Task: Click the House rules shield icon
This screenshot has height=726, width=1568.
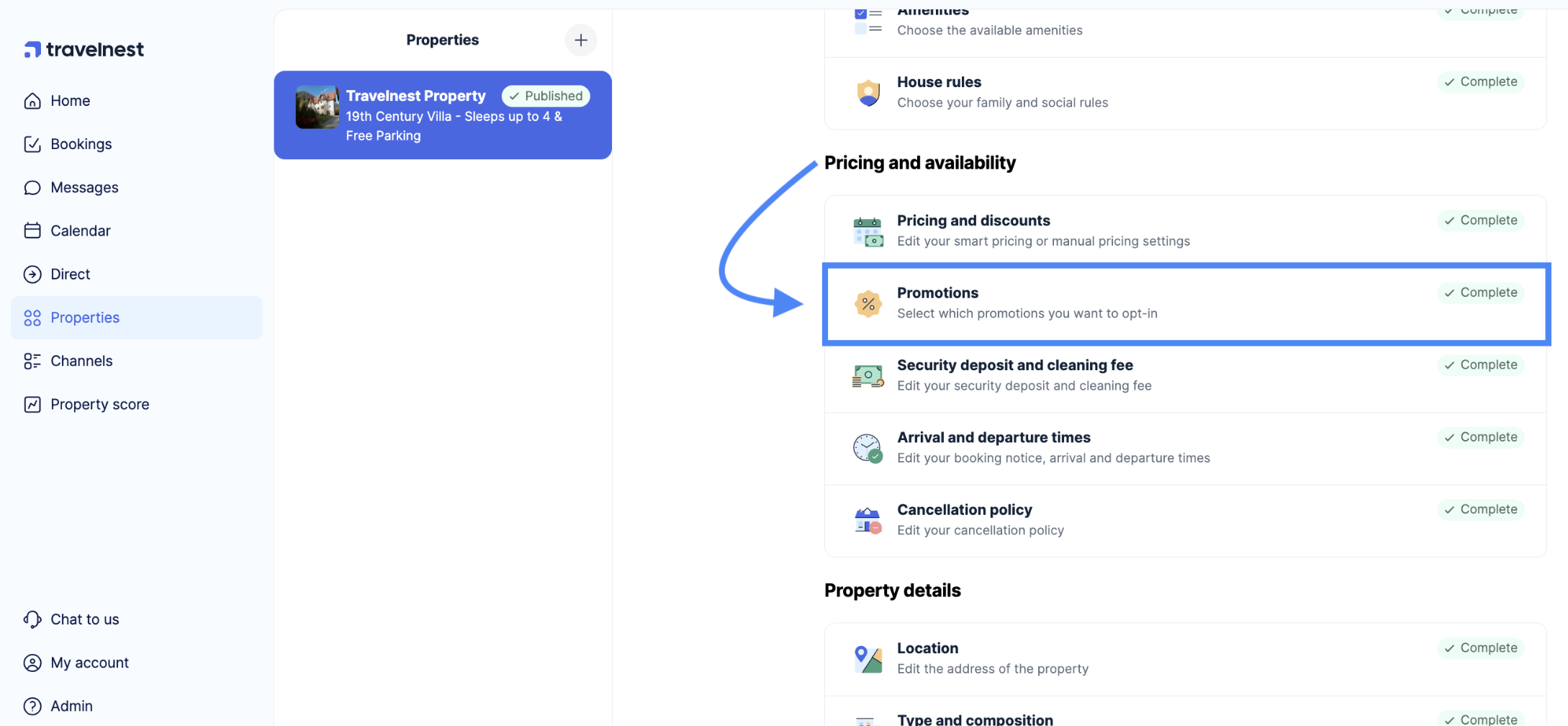Action: click(x=868, y=93)
